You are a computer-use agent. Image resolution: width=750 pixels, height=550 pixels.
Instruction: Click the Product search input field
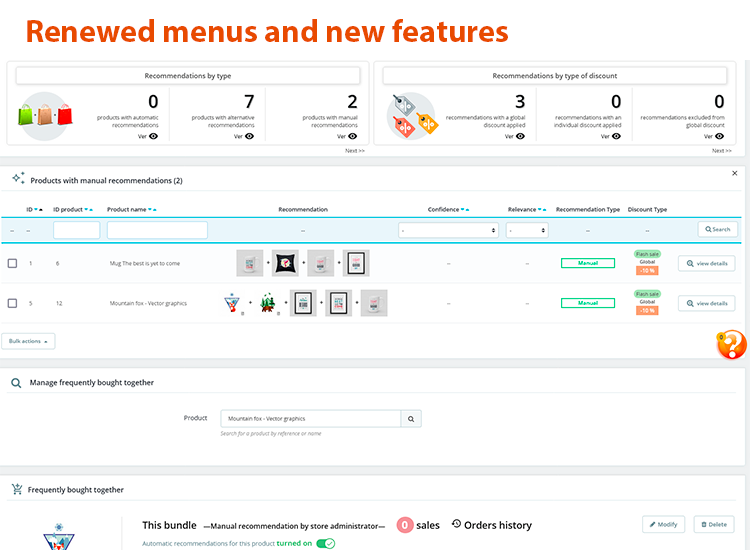click(x=310, y=418)
